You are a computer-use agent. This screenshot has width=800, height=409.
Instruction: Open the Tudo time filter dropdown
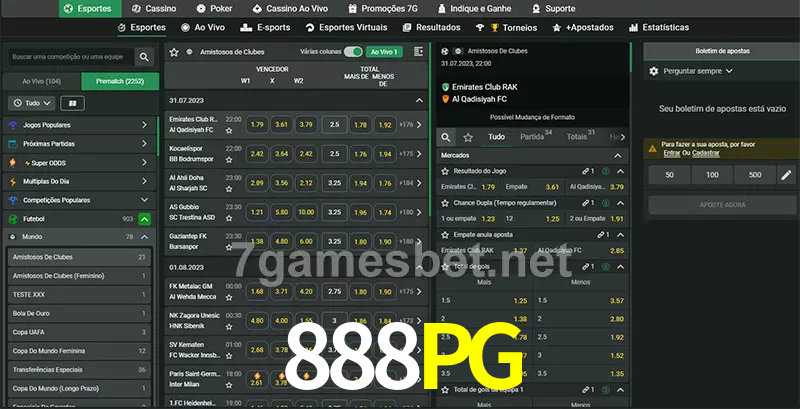click(x=32, y=104)
